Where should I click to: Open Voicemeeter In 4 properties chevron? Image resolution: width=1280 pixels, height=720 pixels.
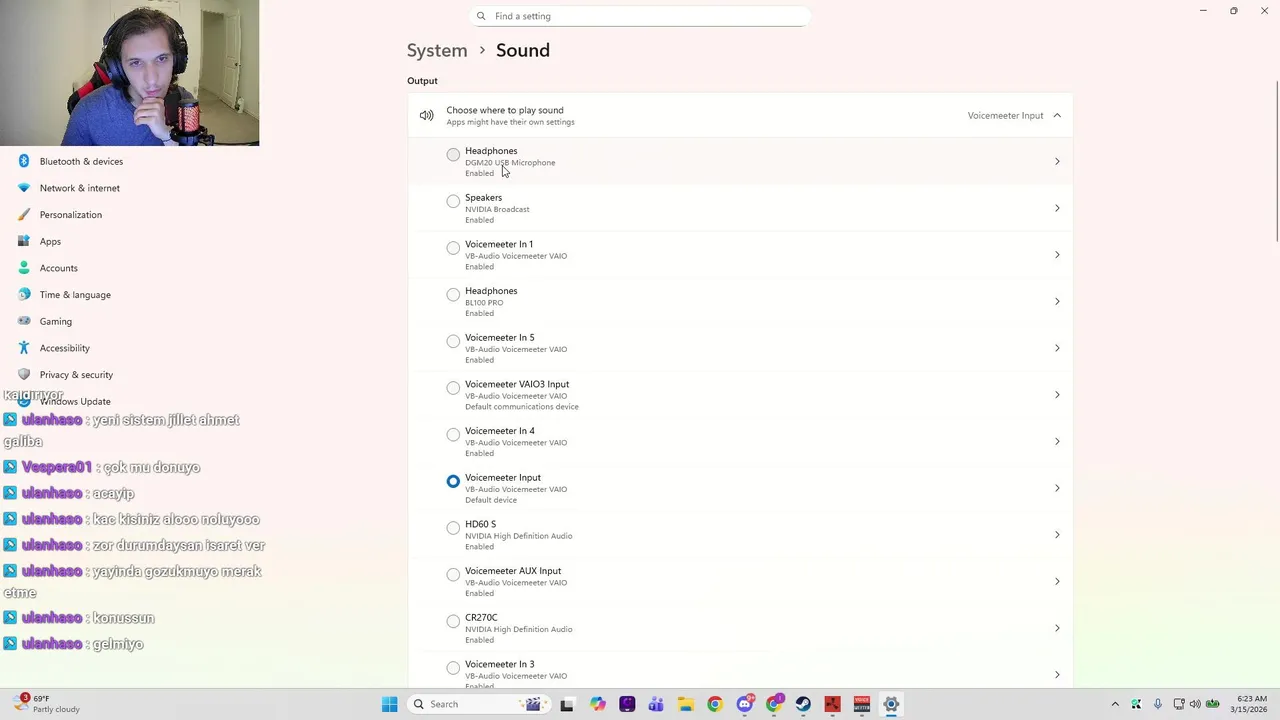click(x=1057, y=442)
